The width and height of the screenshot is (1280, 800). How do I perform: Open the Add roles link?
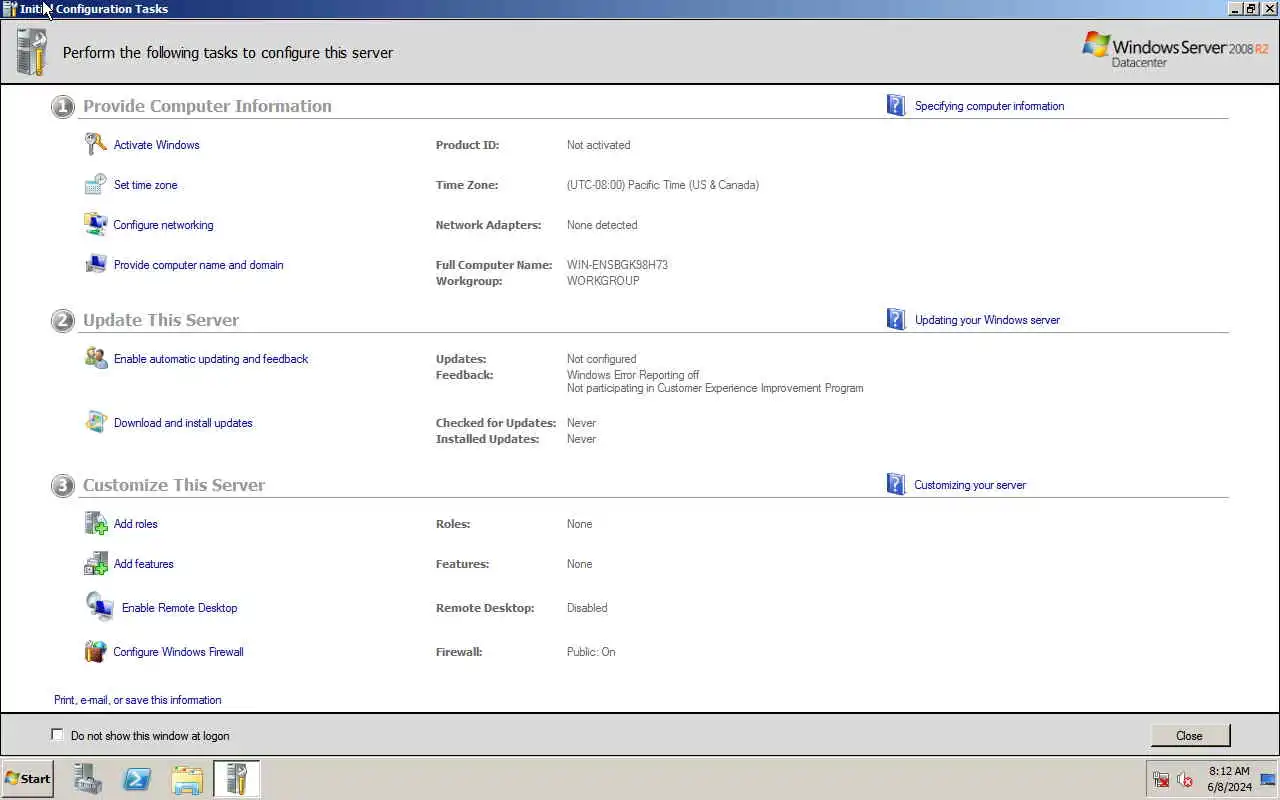pyautogui.click(x=135, y=524)
